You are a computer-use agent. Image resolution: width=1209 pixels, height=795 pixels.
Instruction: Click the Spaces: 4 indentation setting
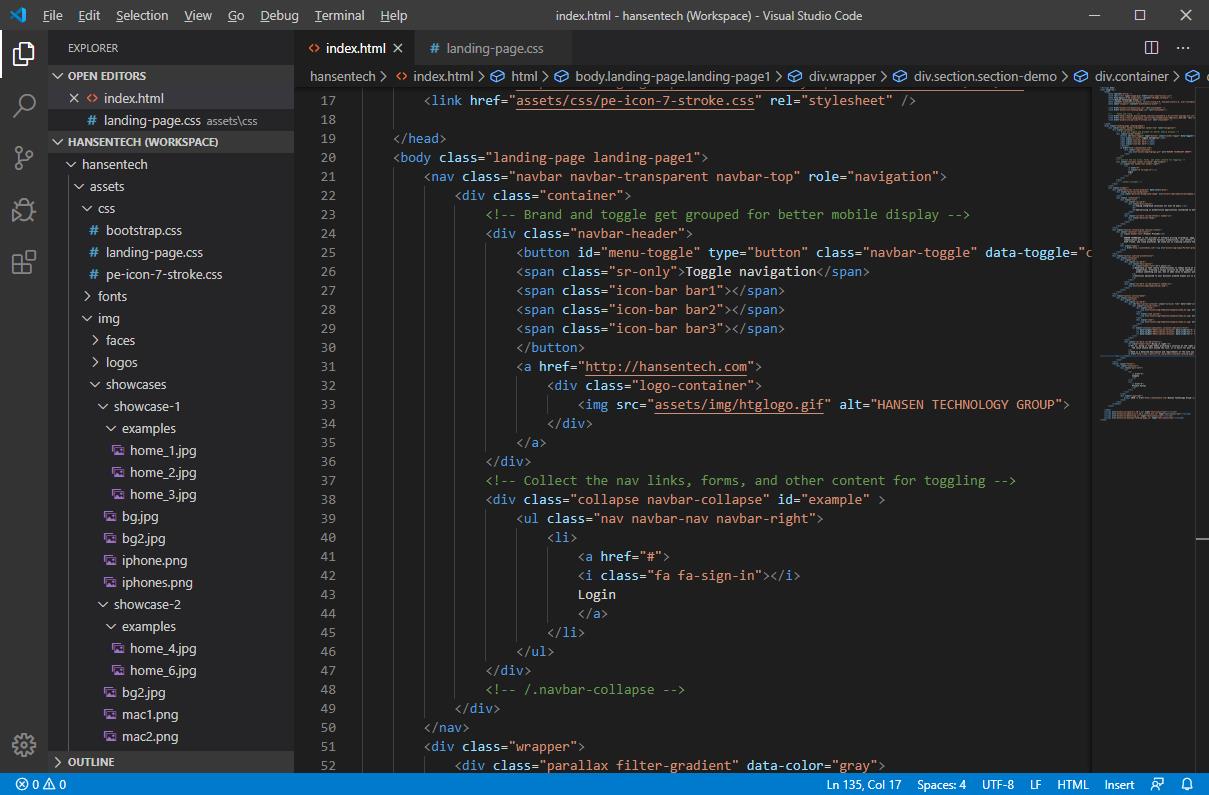pos(941,785)
